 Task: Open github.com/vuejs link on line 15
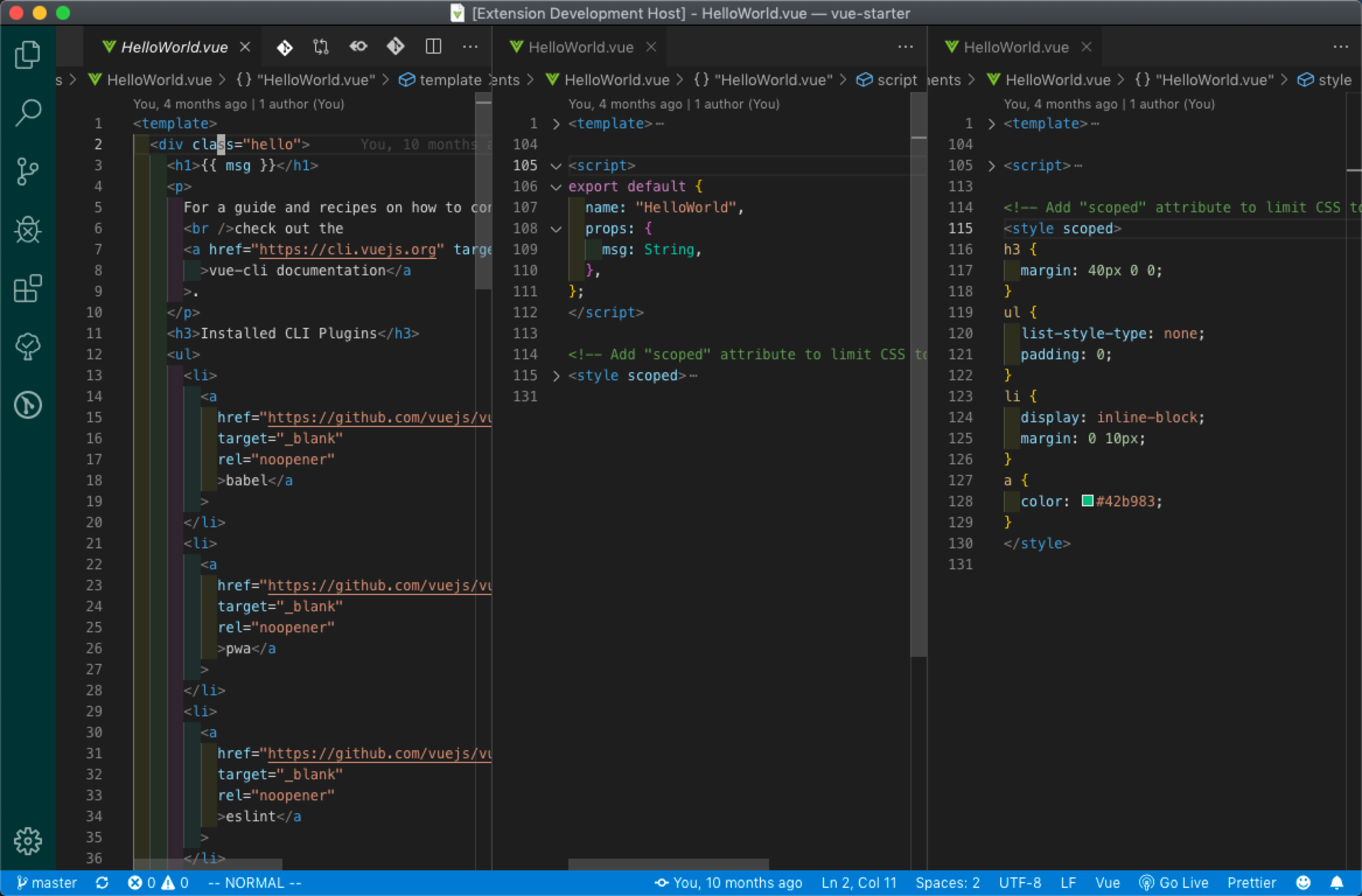[x=379, y=418]
